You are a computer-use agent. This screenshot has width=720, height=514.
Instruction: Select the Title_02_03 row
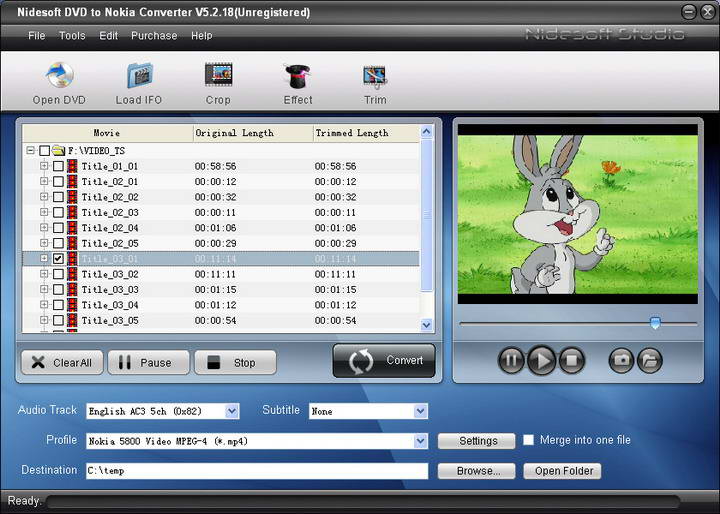tap(221, 213)
